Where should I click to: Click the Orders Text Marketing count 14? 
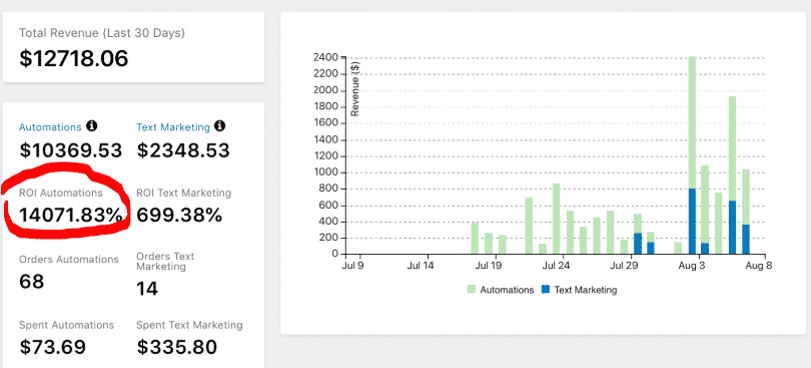[147, 289]
